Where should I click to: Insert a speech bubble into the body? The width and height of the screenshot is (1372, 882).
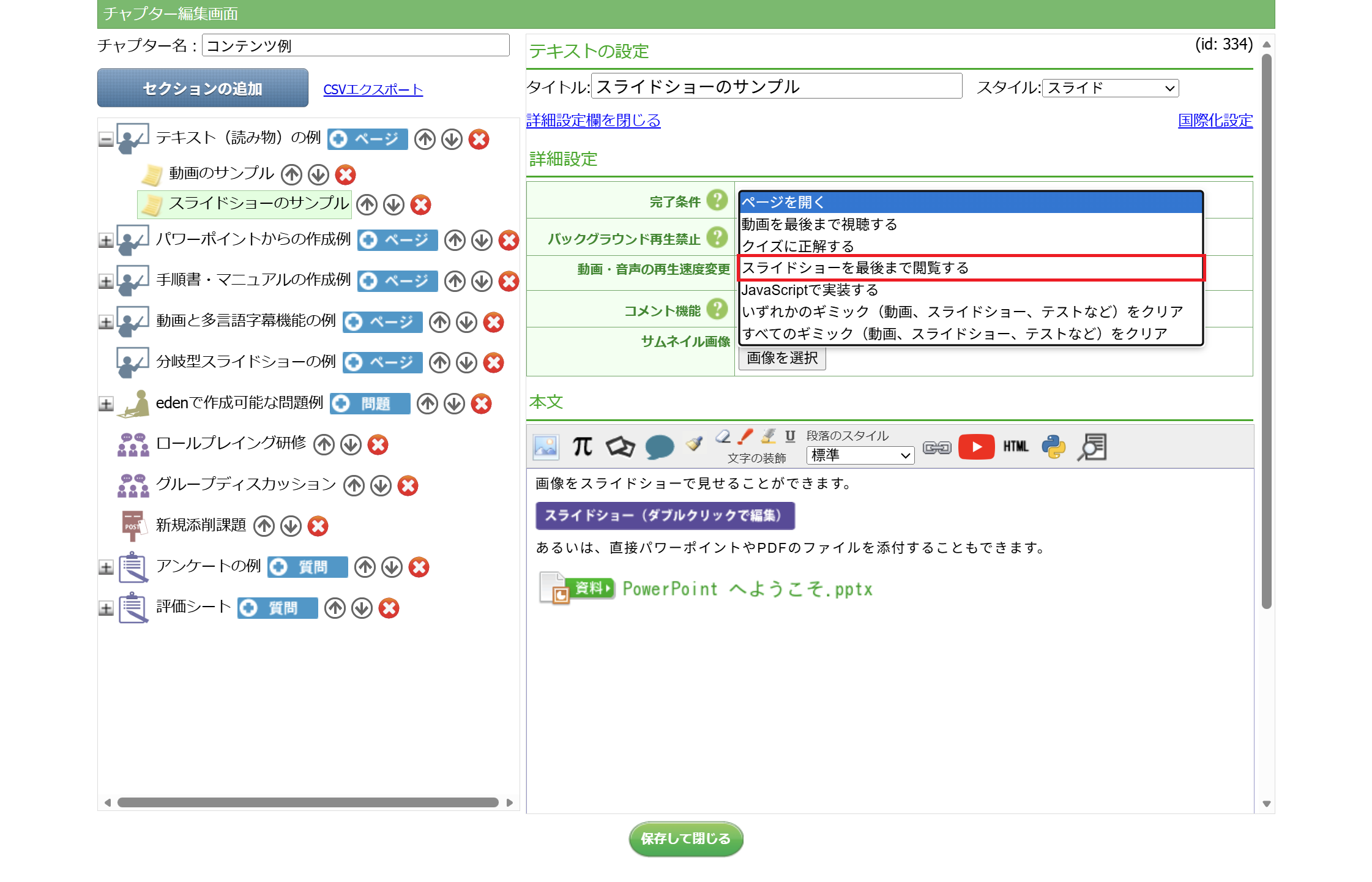659,447
